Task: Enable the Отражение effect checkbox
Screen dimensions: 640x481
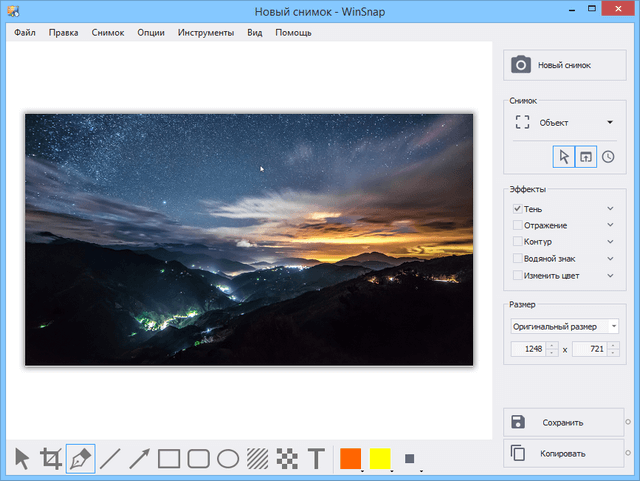Action: pos(517,225)
